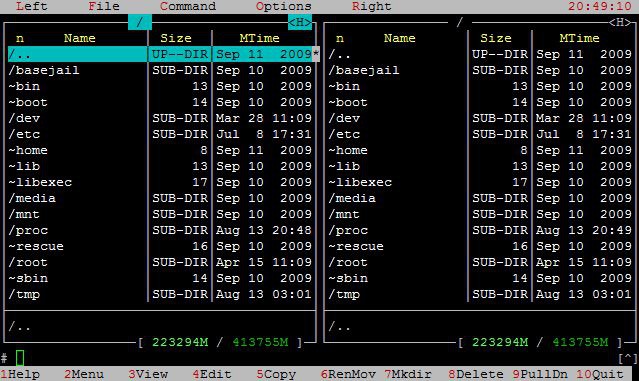Select /basejail in left panel
Screen dimensions: 639x381
pyautogui.click(x=160, y=70)
